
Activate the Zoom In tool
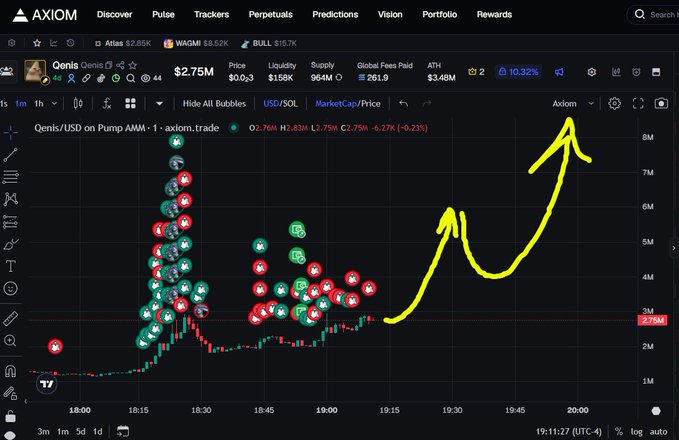(x=10, y=341)
